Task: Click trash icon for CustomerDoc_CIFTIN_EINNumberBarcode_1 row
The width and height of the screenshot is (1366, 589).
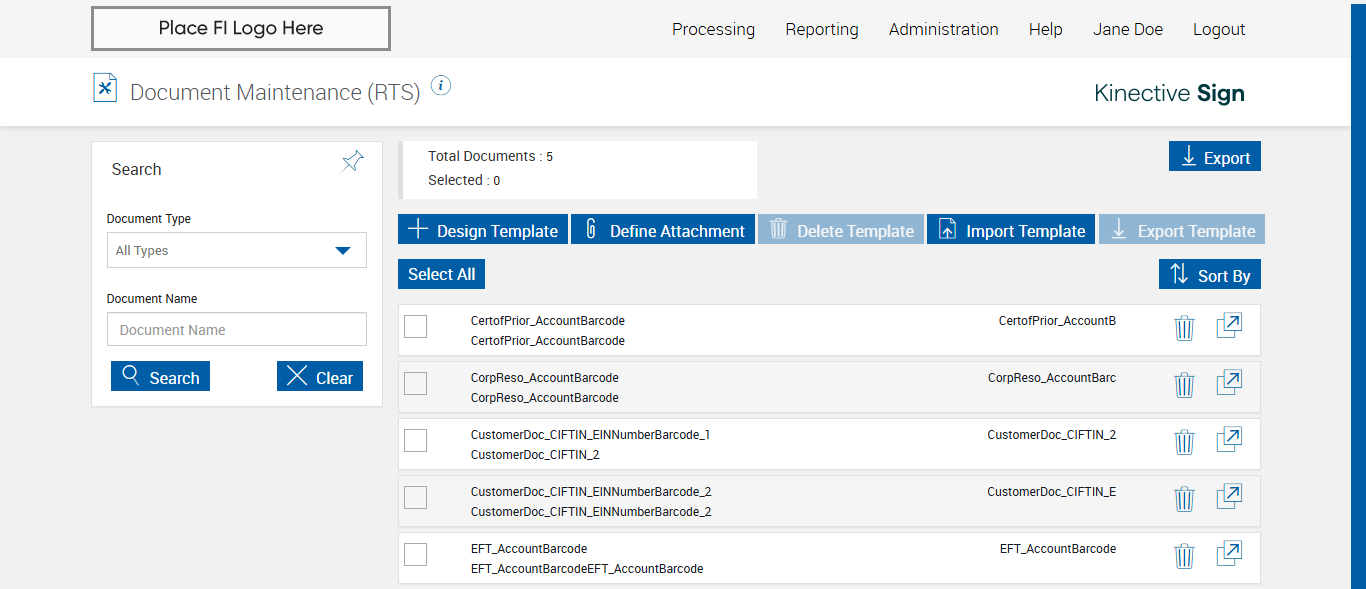Action: (1184, 442)
